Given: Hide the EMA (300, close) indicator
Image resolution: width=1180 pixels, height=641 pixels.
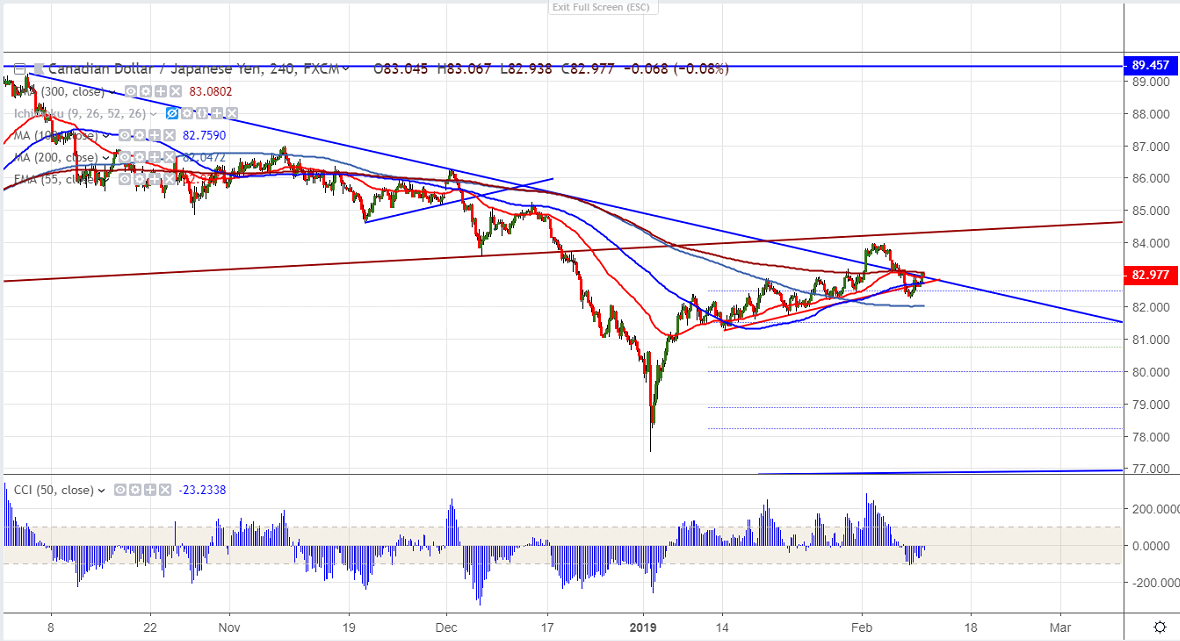Looking at the screenshot, I should [131, 92].
